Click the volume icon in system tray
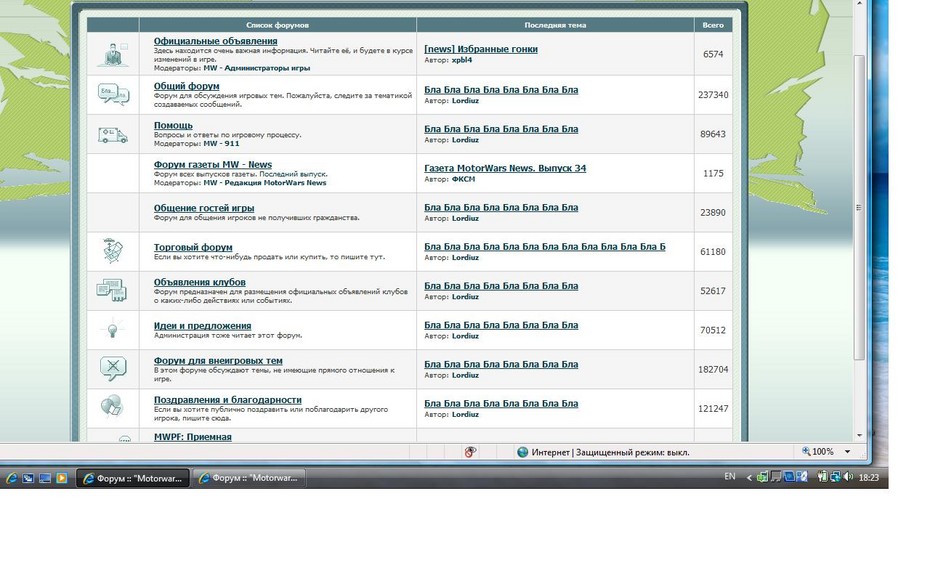Image resolution: width=930 pixels, height=581 pixels. 846,478
